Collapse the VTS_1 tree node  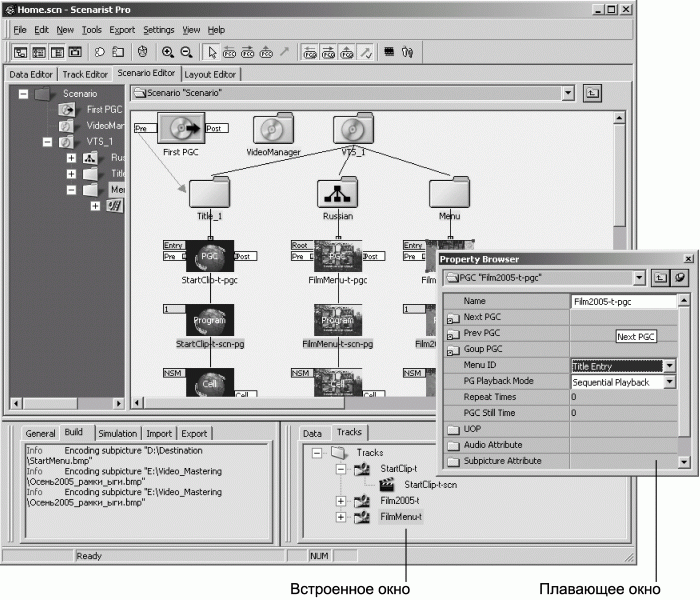[x=47, y=142]
